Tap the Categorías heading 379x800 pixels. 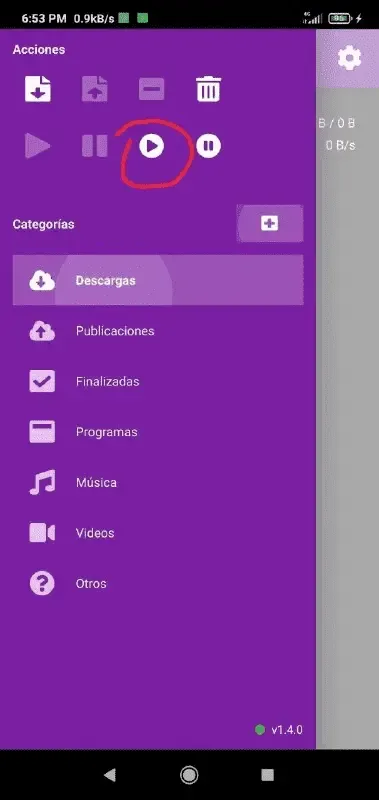(x=43, y=224)
